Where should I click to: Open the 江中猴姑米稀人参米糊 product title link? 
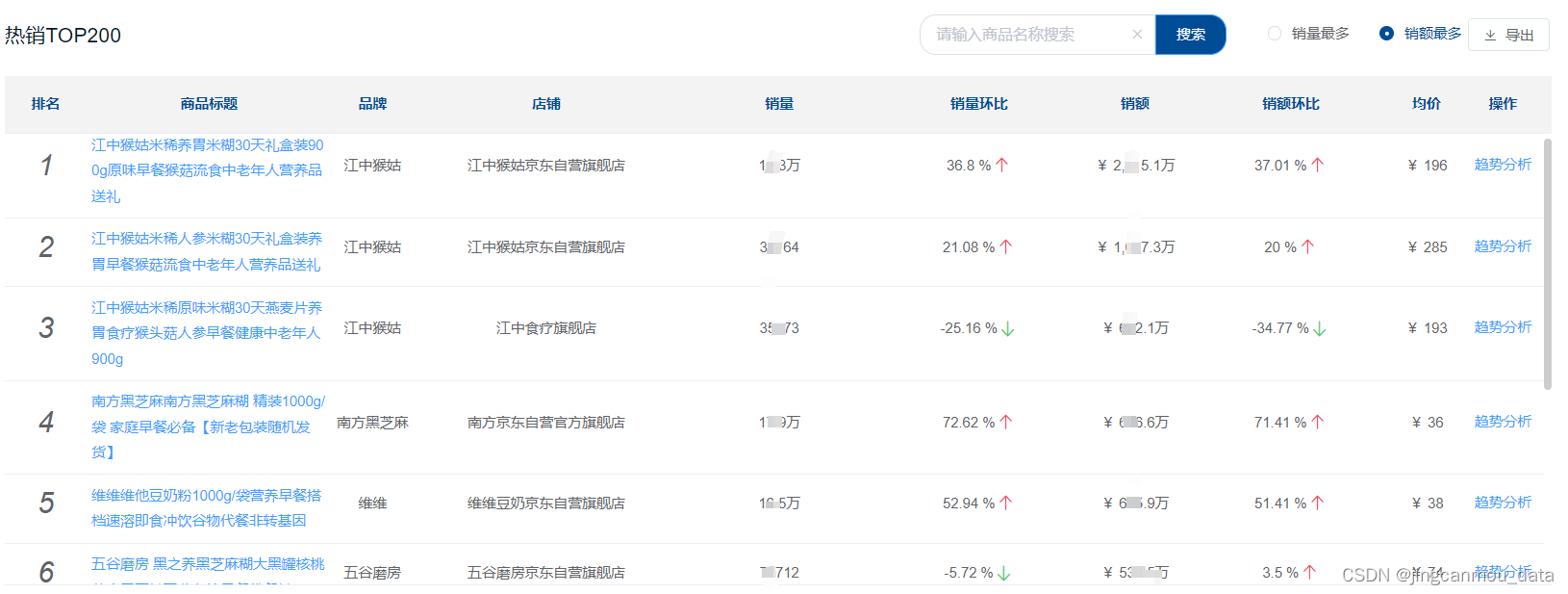(x=208, y=251)
